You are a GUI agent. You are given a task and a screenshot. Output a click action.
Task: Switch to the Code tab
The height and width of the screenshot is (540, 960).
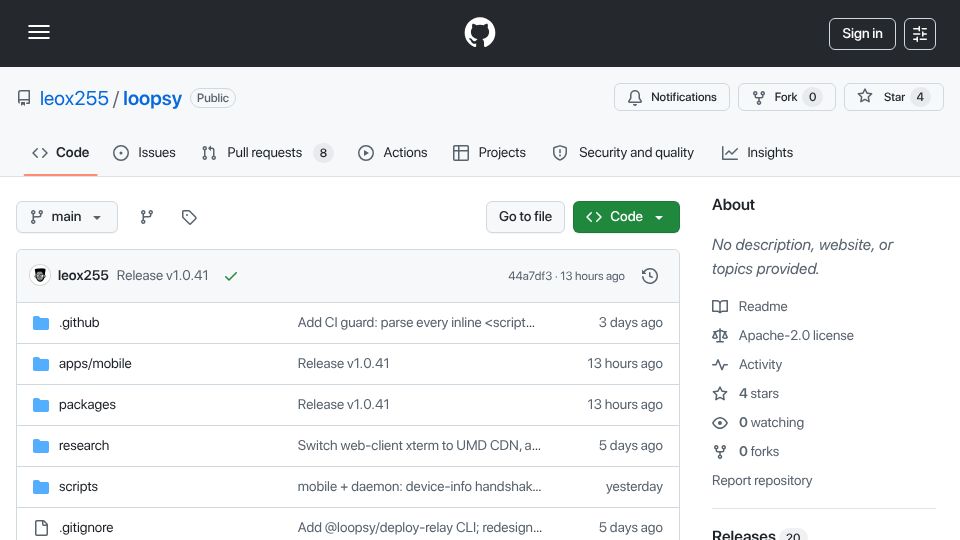click(61, 153)
